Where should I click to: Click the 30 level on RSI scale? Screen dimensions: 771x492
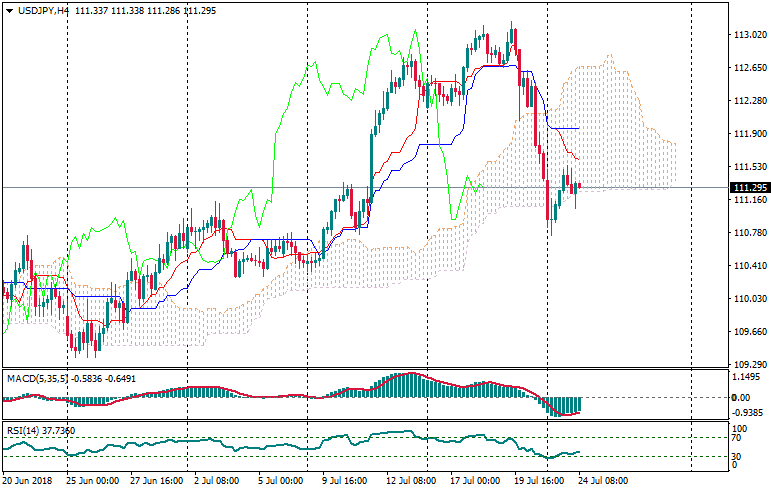736,458
